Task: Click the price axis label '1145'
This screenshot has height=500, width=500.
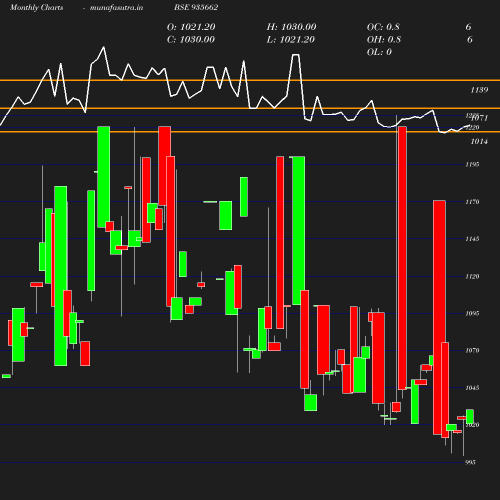Action: click(x=472, y=239)
